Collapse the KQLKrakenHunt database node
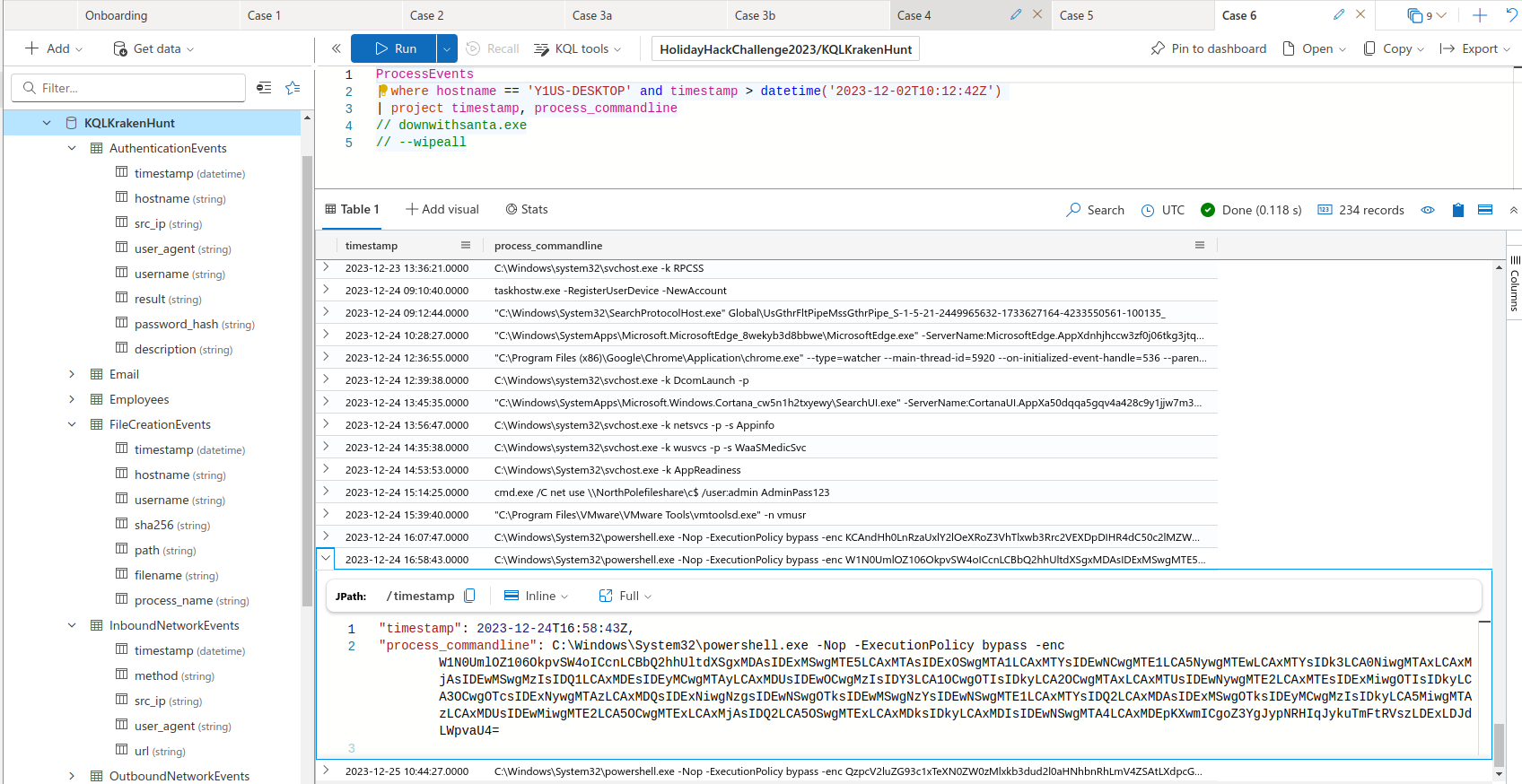1522x784 pixels. click(x=47, y=123)
